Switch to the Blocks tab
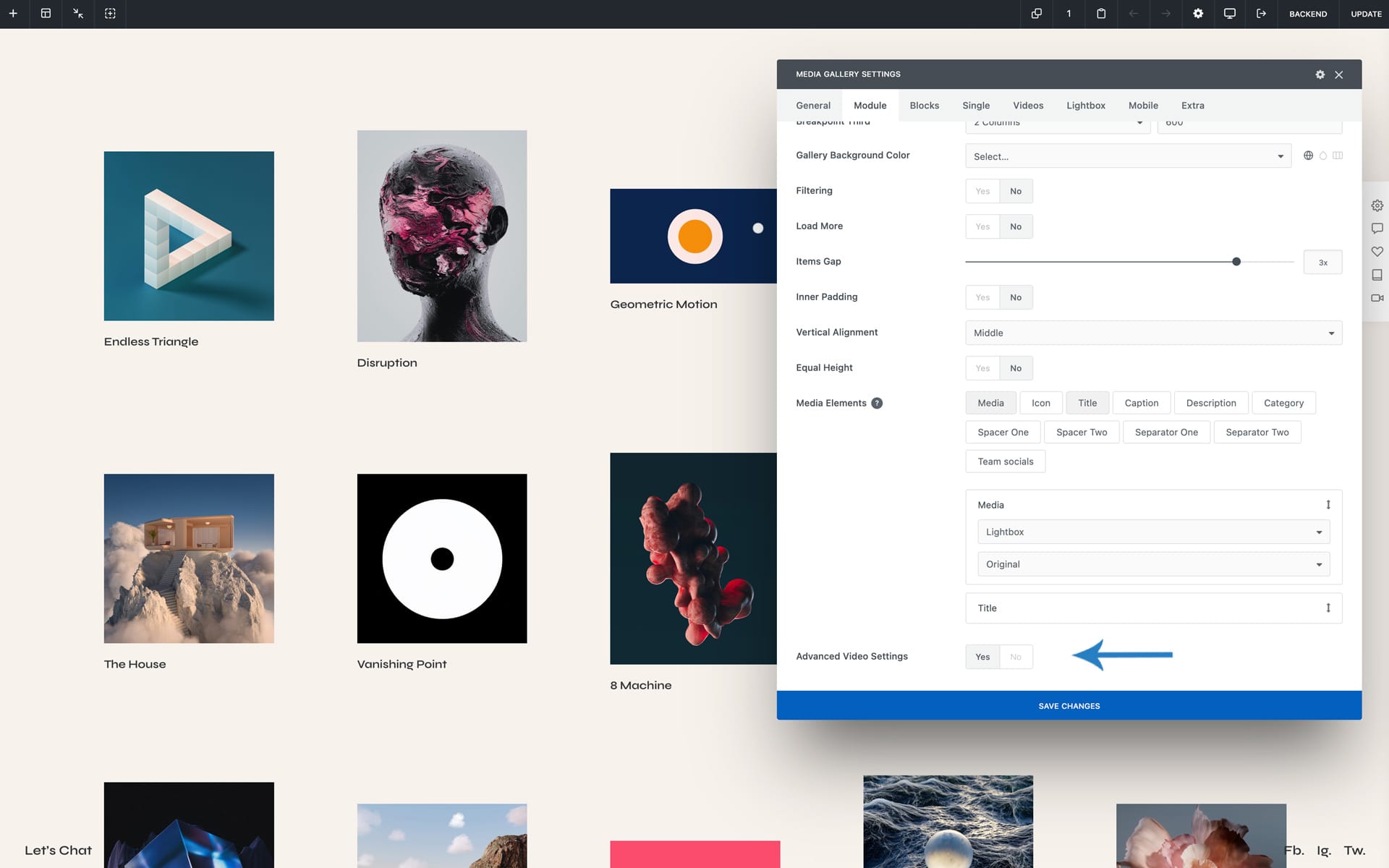 coord(924,106)
